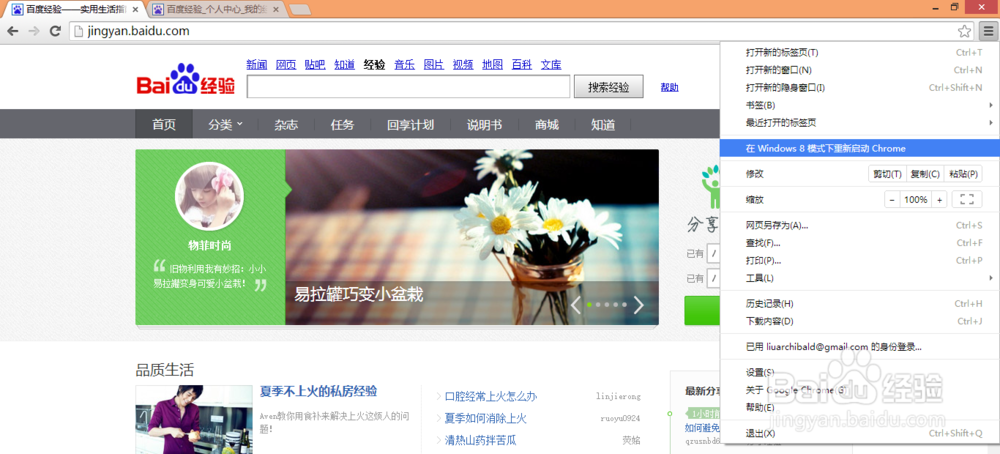Decrease zoom with minus button
Screen dimensions: 1000x454
click(892, 200)
